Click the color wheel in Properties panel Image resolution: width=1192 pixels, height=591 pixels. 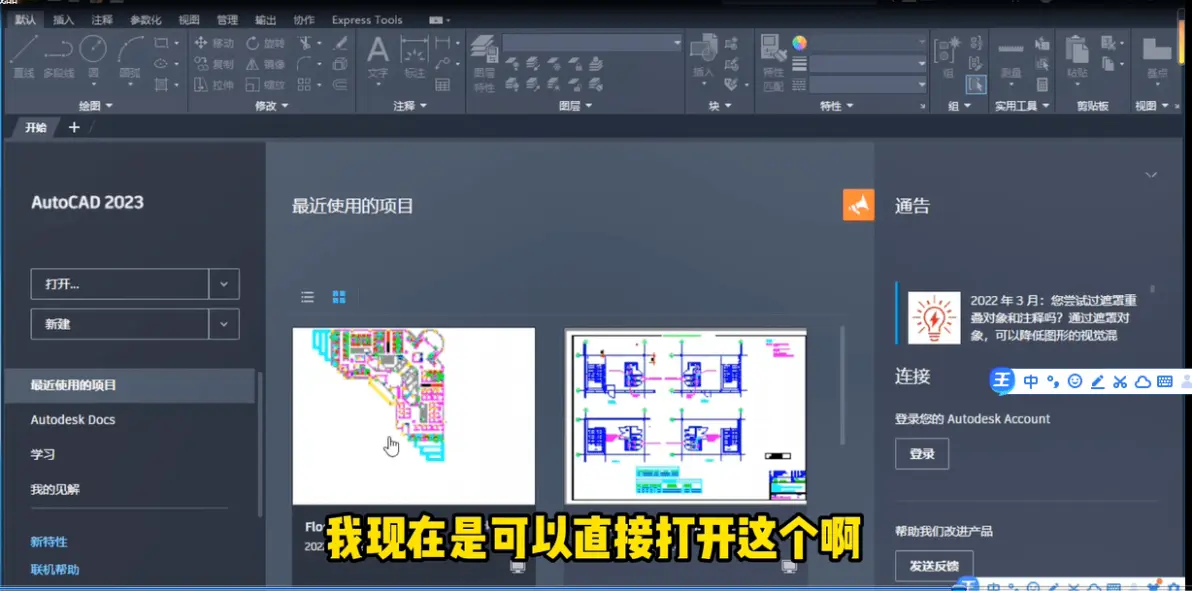(x=799, y=43)
